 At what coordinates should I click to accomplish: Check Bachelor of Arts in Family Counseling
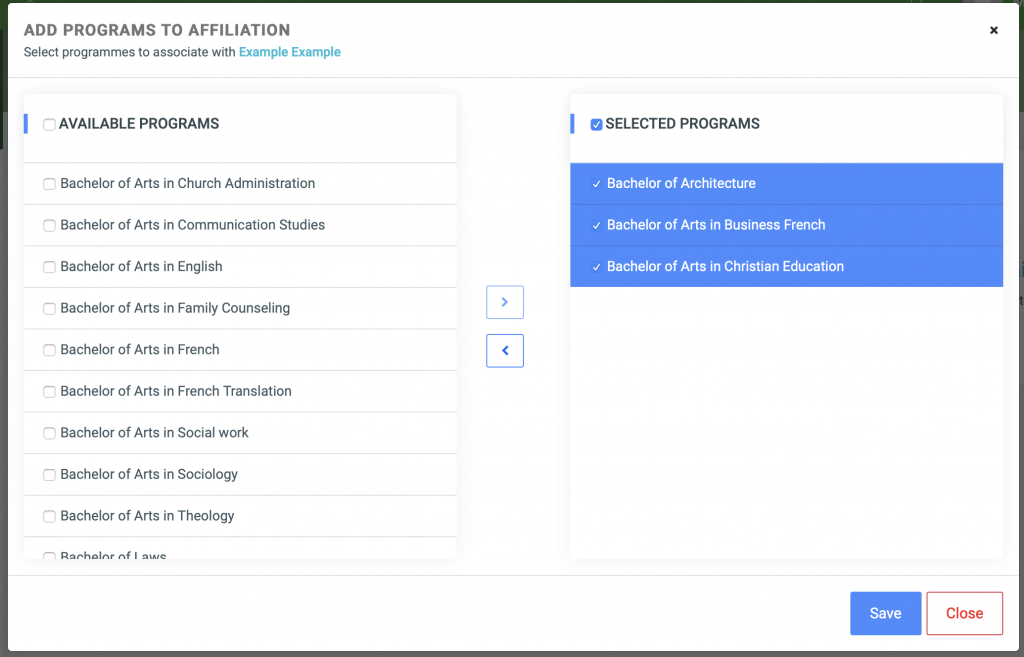(49, 308)
